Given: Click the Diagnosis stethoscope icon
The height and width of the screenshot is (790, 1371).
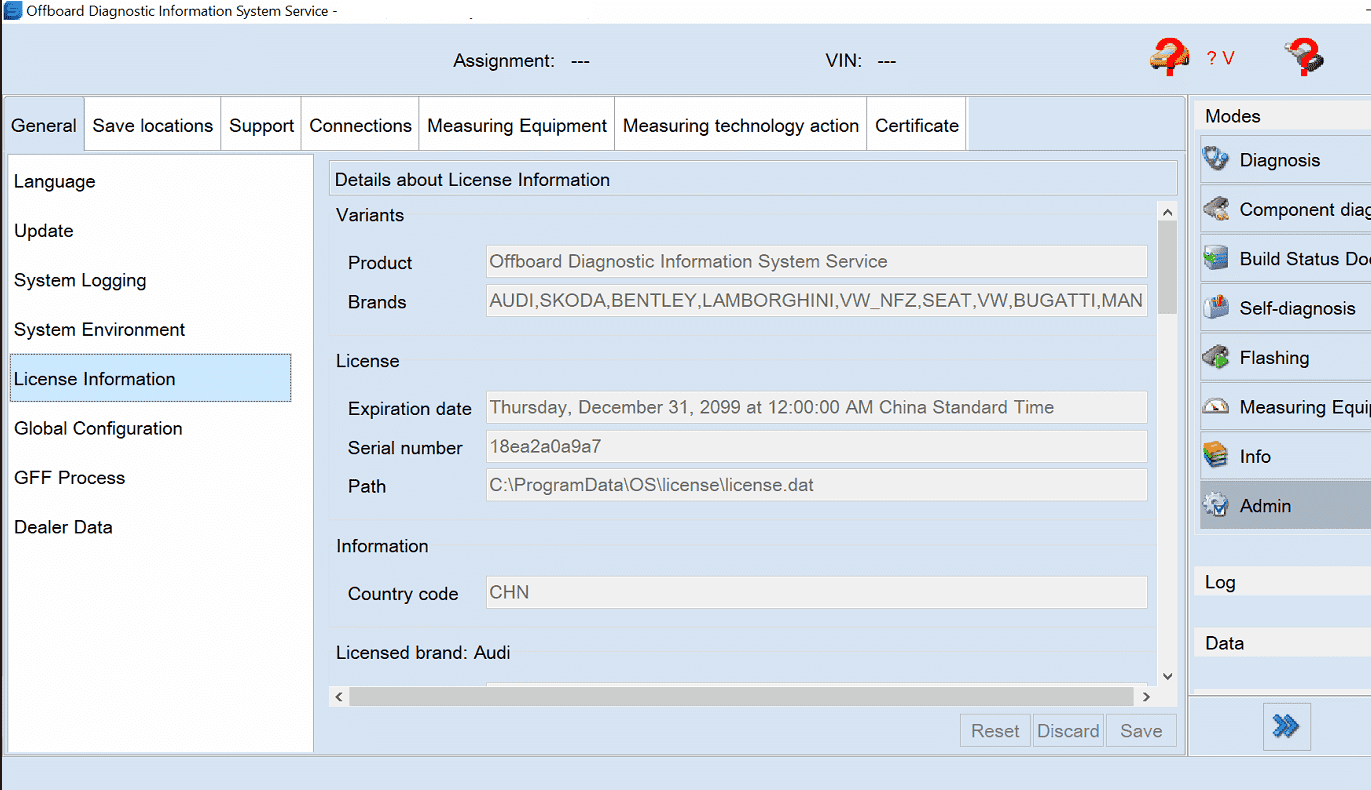Looking at the screenshot, I should pos(1216,160).
